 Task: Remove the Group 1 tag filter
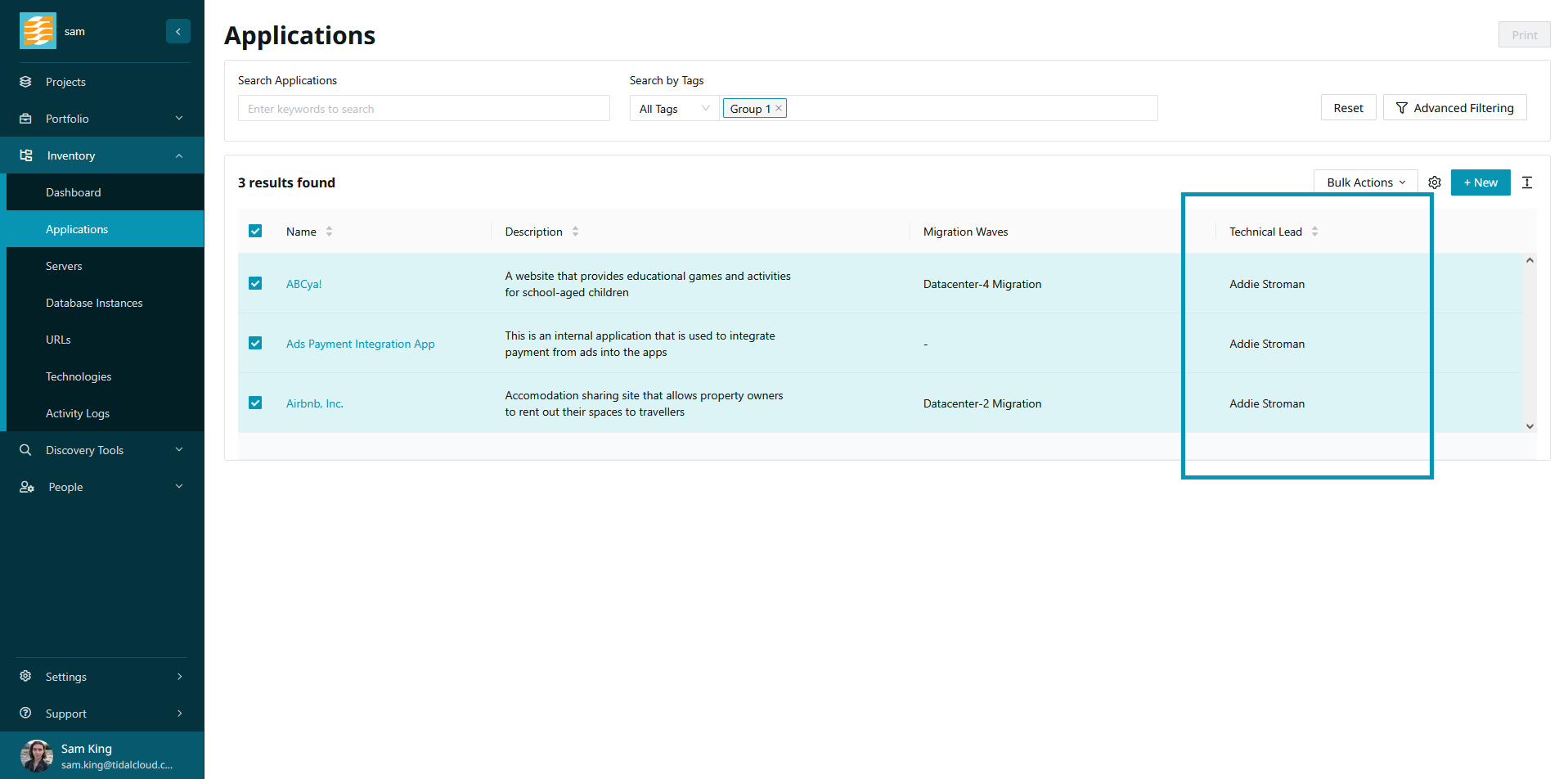[779, 108]
